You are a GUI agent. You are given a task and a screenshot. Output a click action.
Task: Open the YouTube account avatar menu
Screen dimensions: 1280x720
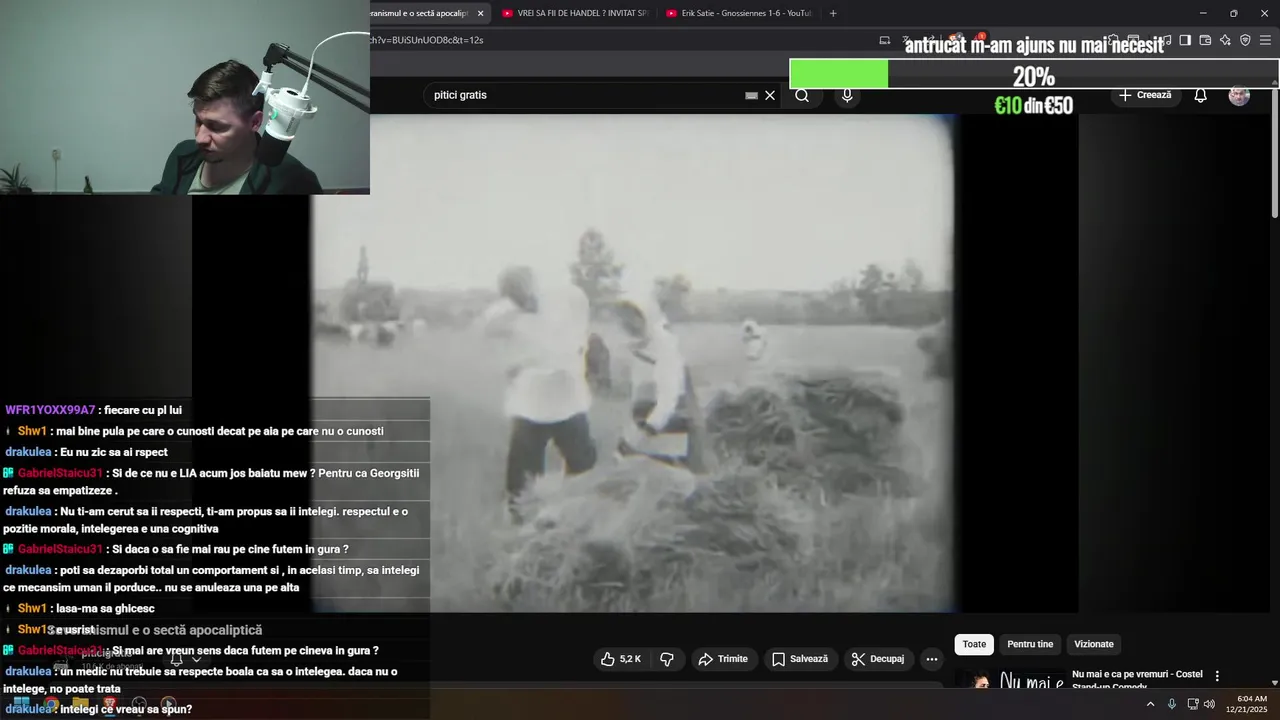pos(1239,95)
